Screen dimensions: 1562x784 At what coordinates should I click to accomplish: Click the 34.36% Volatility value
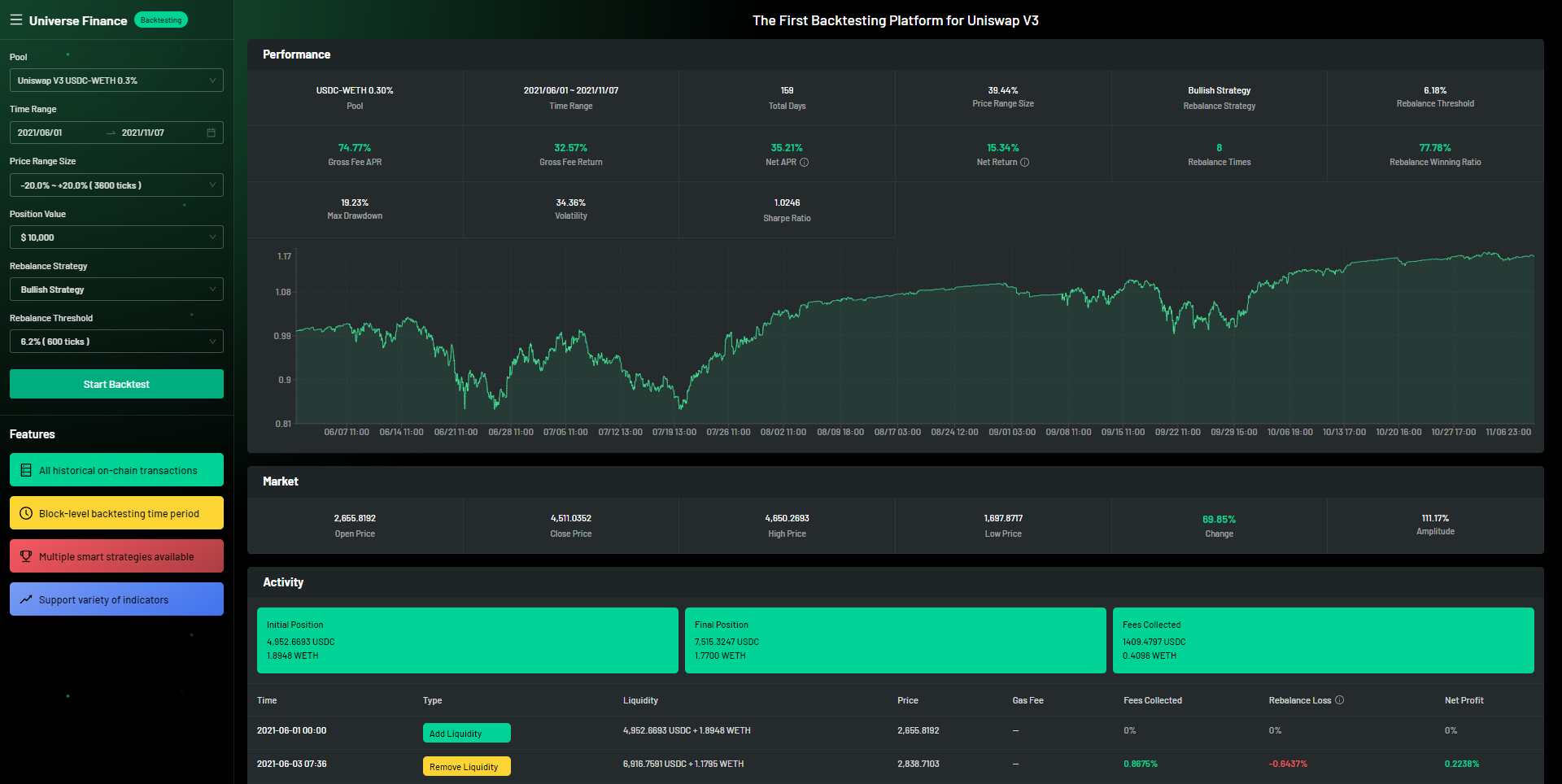[x=571, y=203]
